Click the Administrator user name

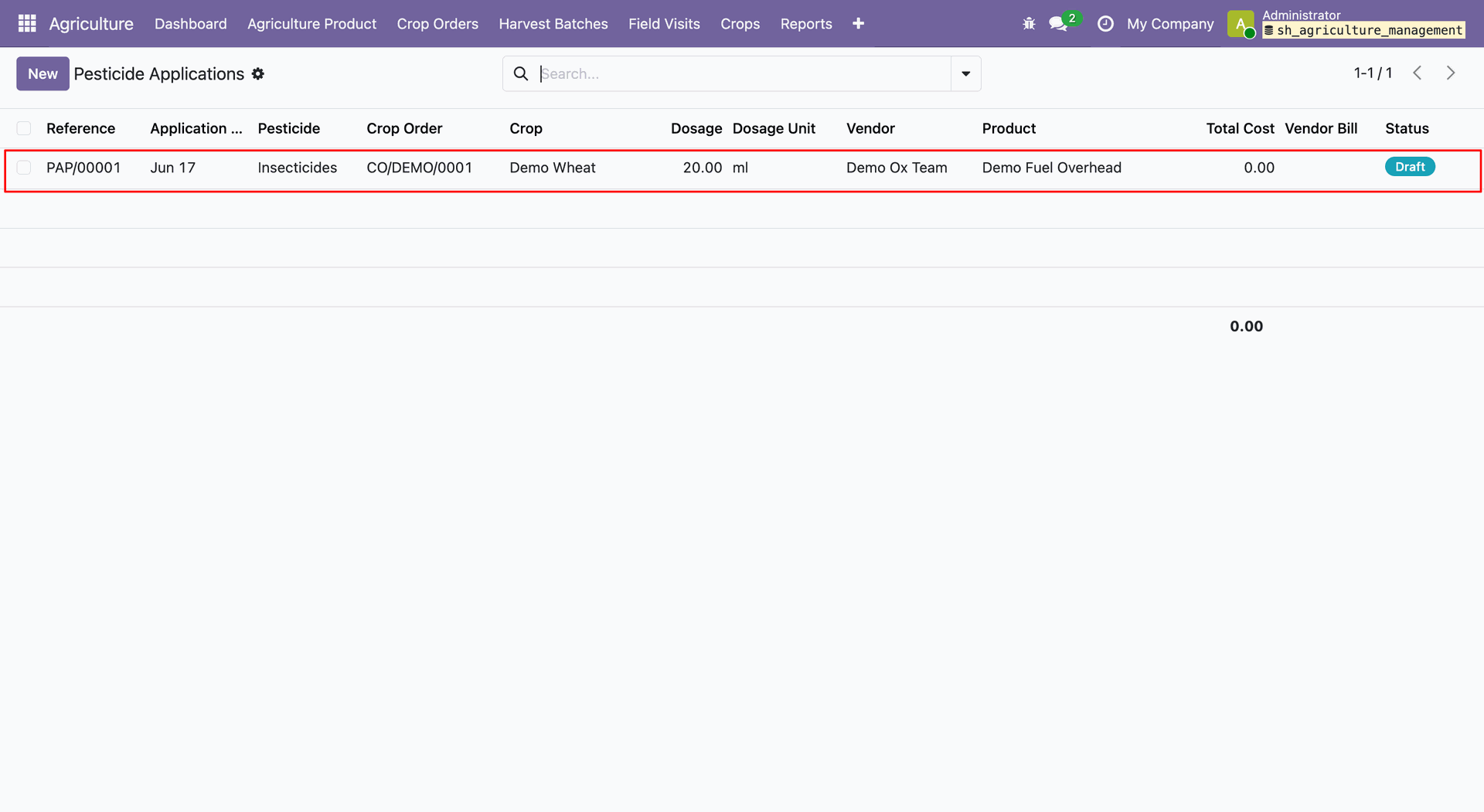1302,15
